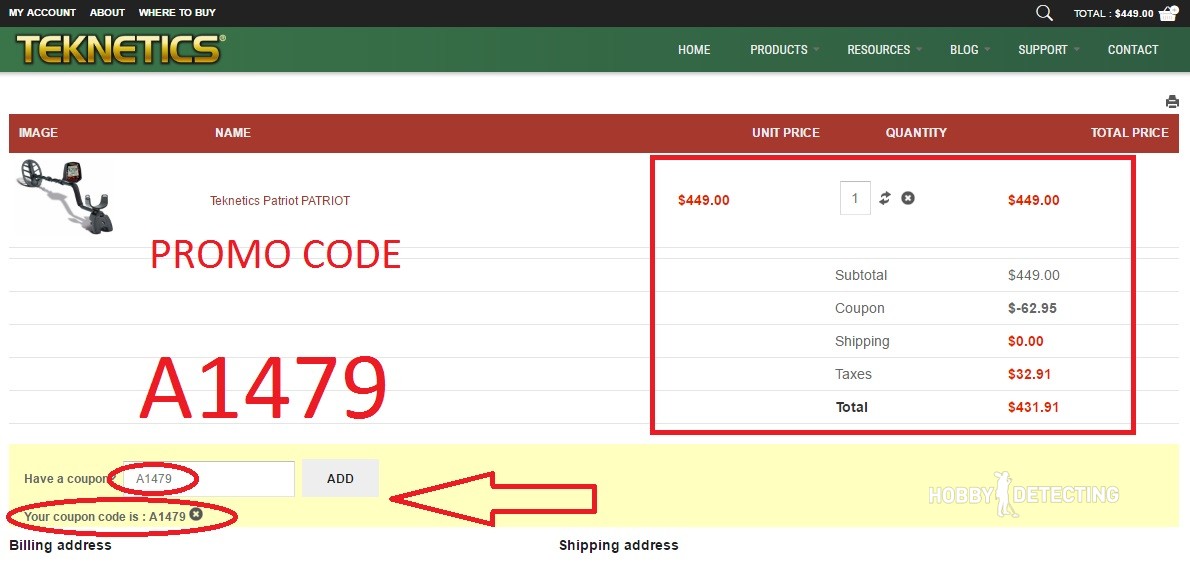Click the Shipping address heading

tap(619, 545)
